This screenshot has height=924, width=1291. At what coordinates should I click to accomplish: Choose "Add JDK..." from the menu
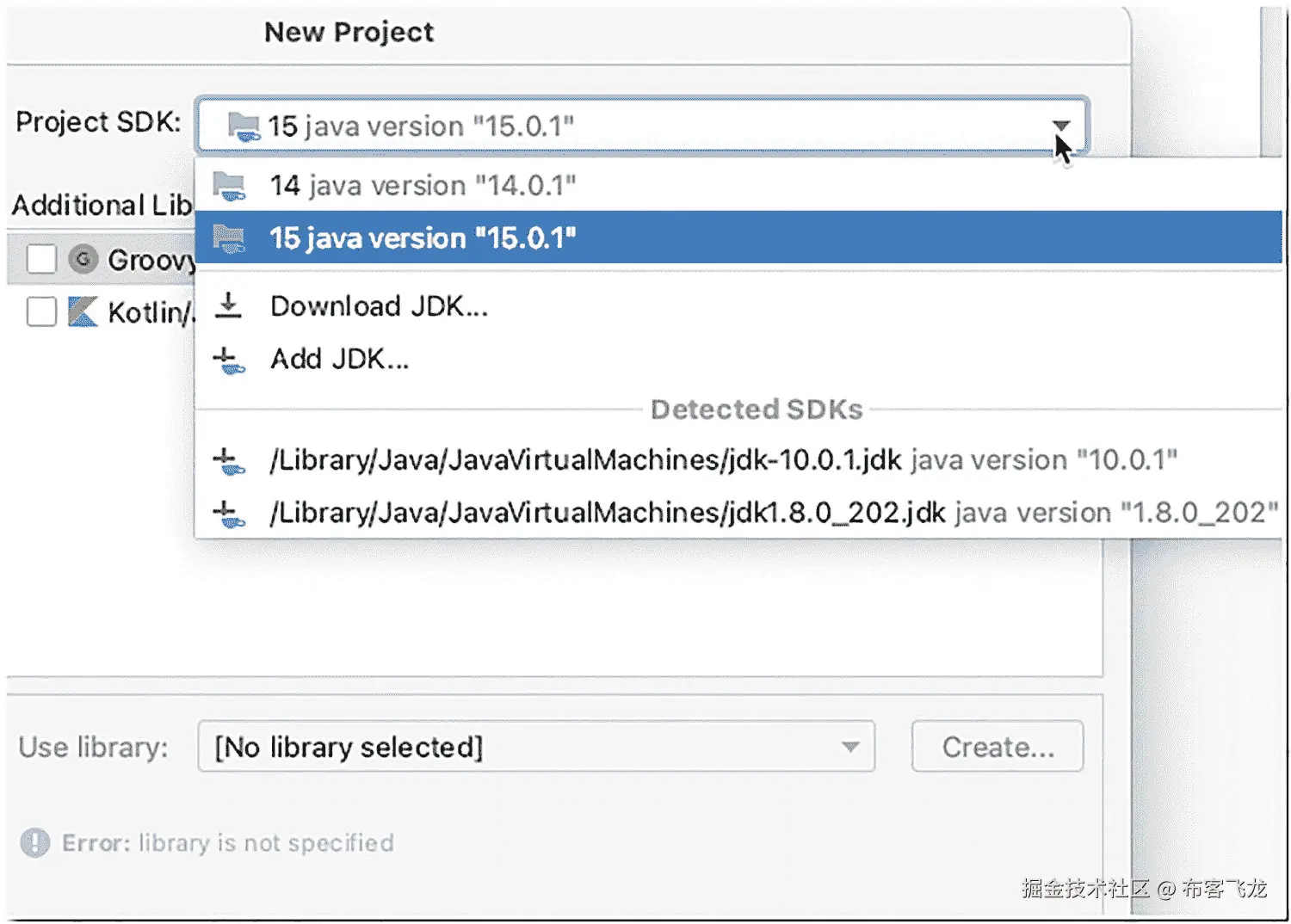(x=341, y=359)
